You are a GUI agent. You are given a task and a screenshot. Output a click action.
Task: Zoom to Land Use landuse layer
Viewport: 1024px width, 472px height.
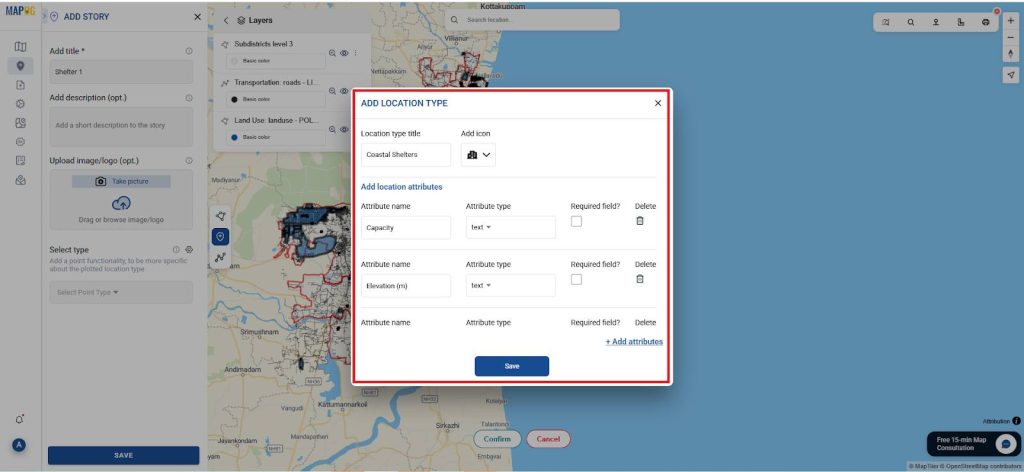point(332,129)
